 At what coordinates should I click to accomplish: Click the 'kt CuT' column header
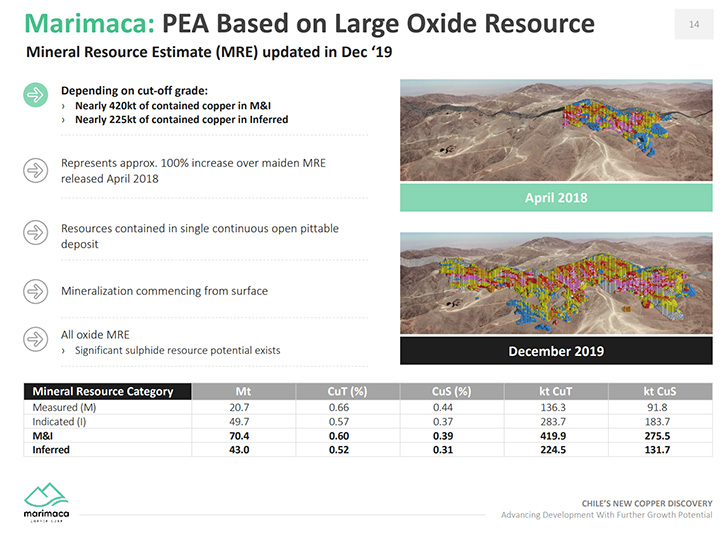[x=556, y=391]
